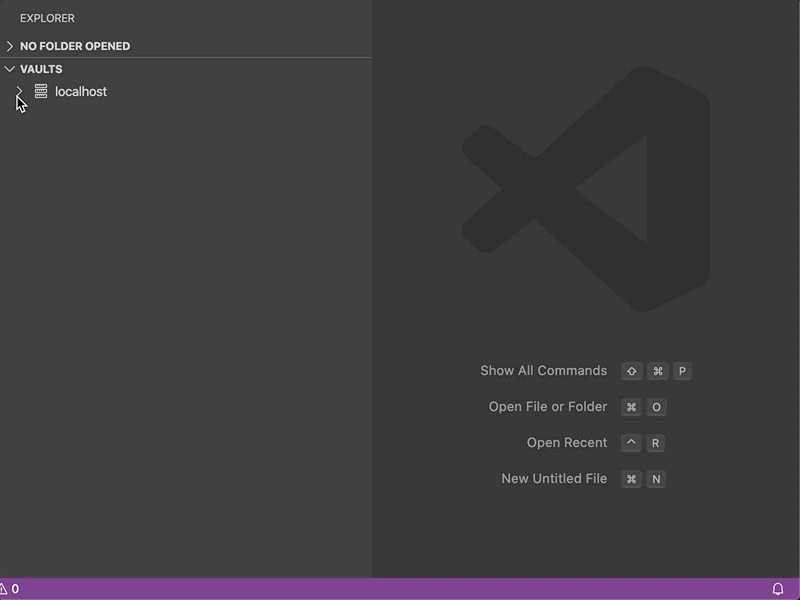Select the localhost vault entry

pos(186,91)
